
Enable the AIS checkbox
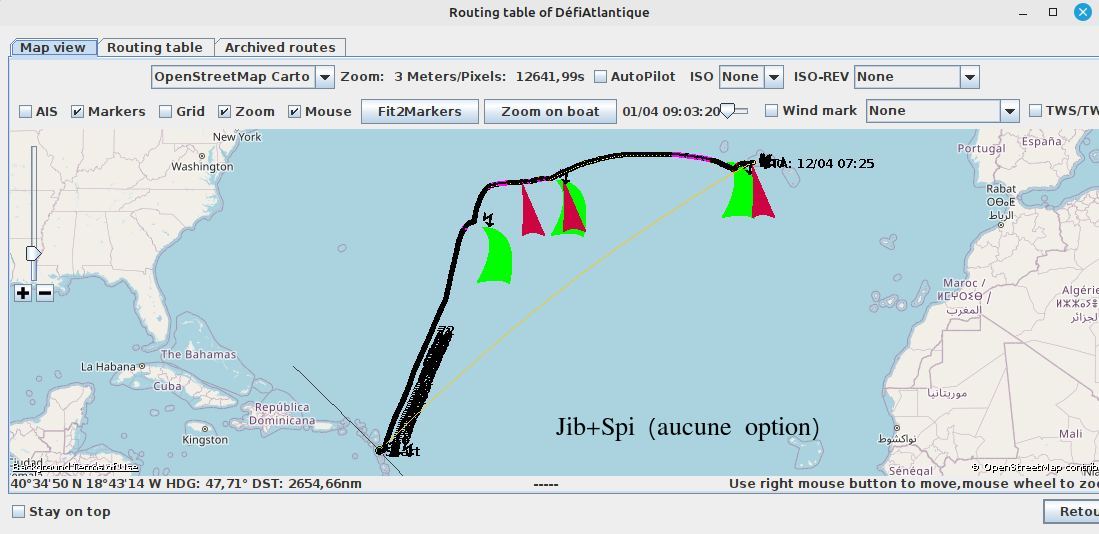[26, 112]
